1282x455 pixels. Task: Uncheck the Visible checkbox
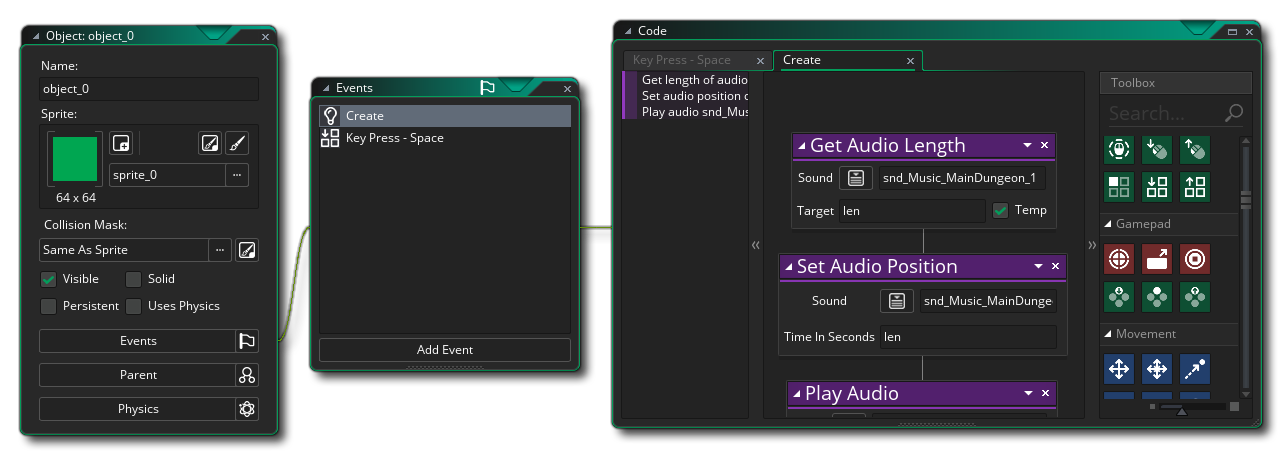click(x=49, y=279)
